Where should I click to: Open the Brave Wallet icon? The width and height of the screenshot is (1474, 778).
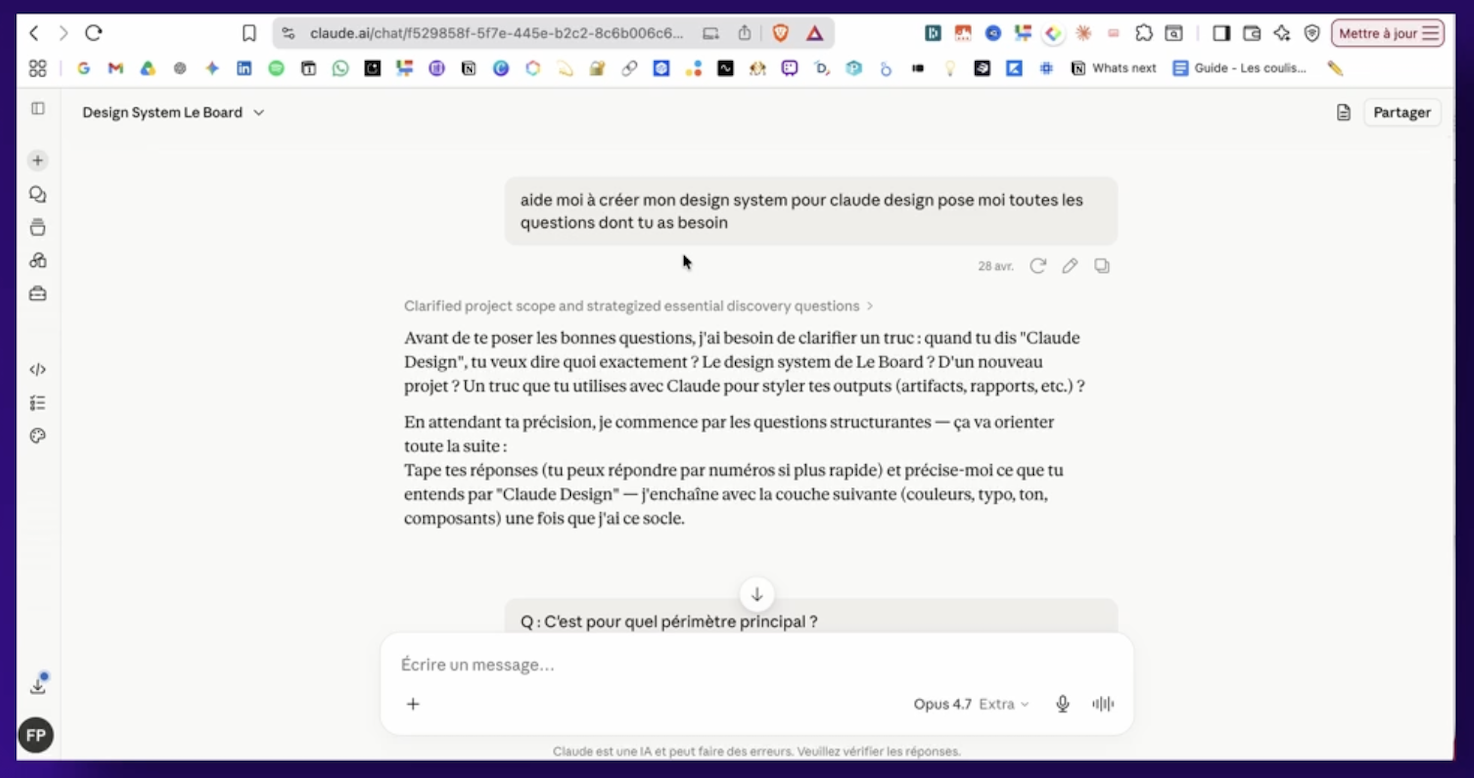click(x=1252, y=33)
